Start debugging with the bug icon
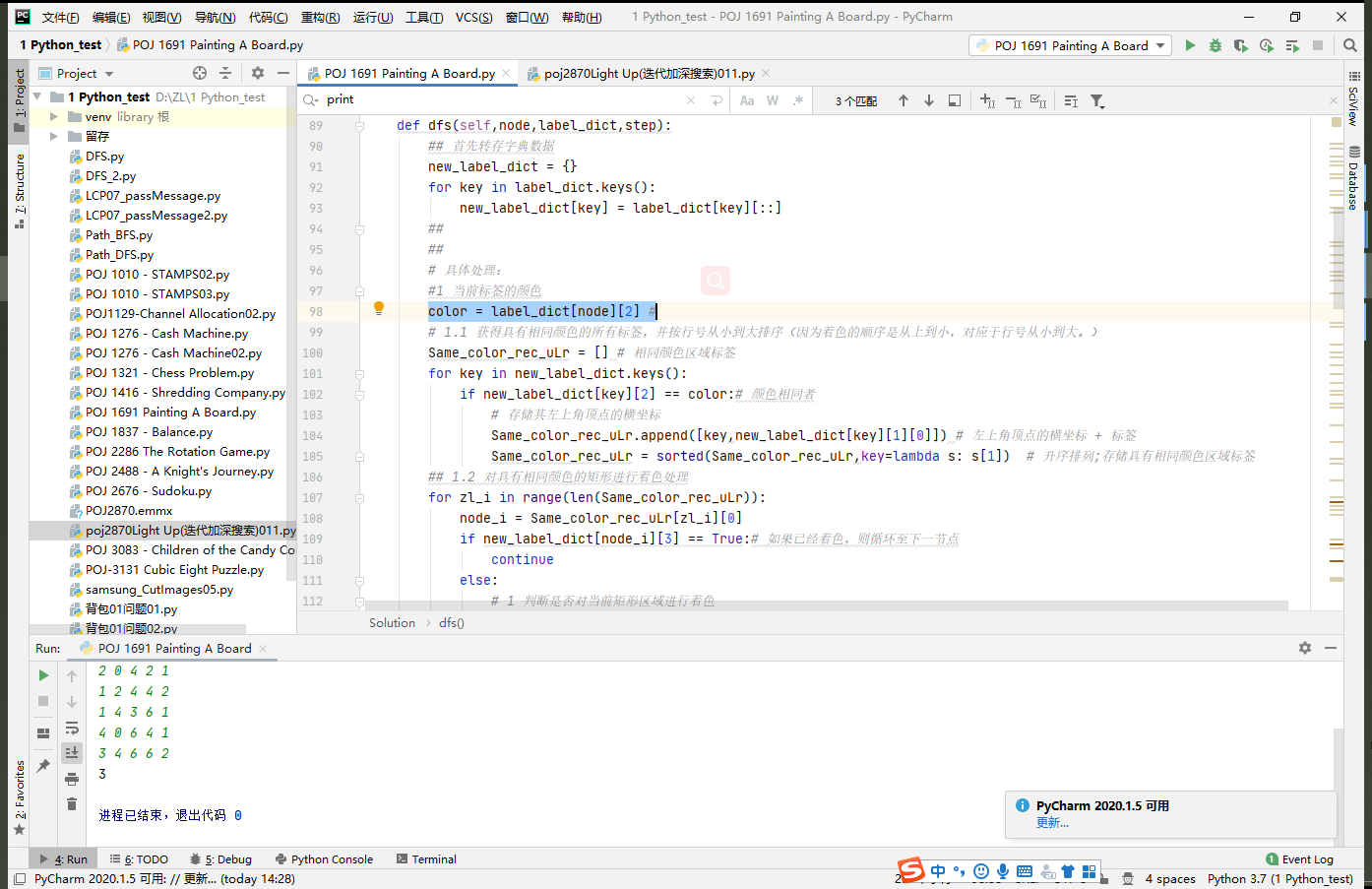 (x=1216, y=45)
